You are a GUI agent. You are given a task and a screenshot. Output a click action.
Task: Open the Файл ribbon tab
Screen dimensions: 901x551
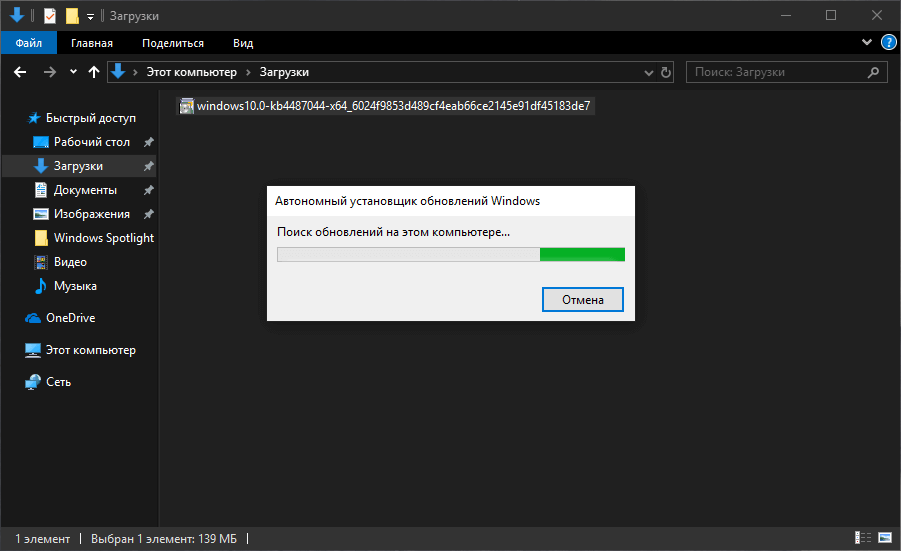29,43
